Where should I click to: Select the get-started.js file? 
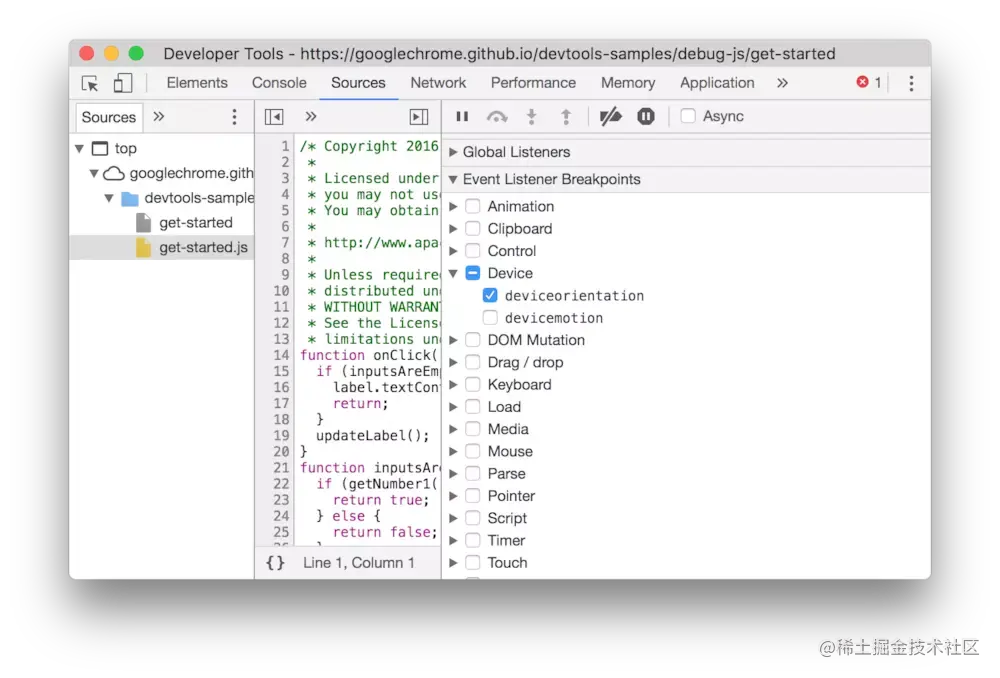click(x=161, y=247)
